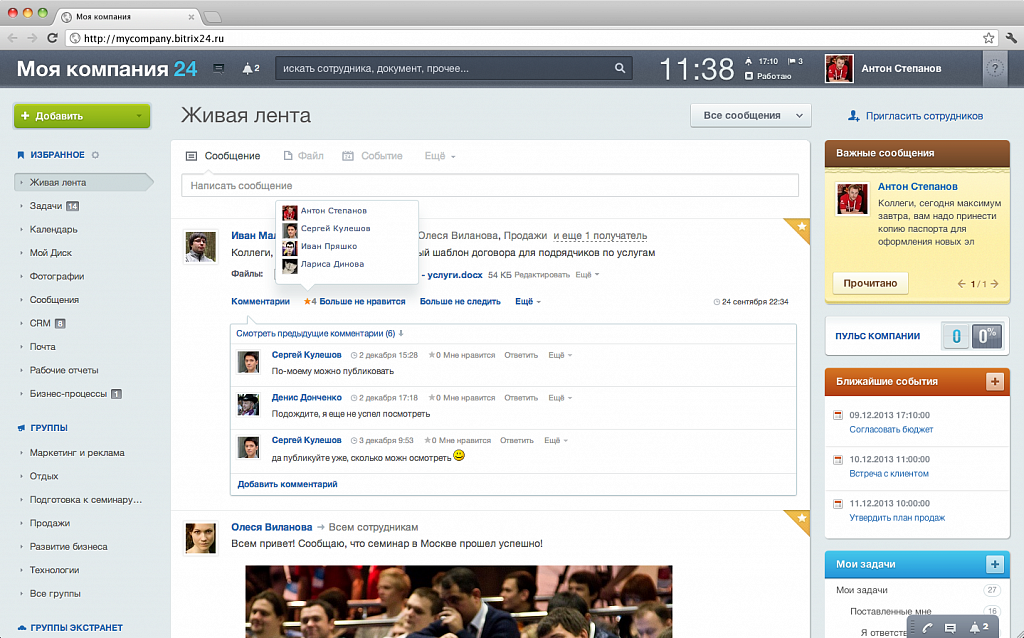Screen dimensions: 1024x638
Task: Open the chat messages icon in header
Action: [x=219, y=69]
